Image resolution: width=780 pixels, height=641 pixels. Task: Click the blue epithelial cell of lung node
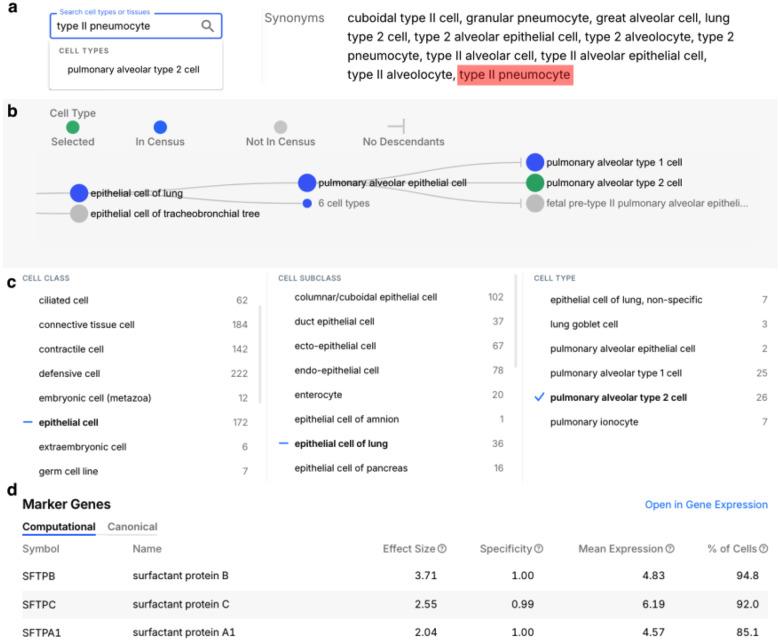point(79,193)
